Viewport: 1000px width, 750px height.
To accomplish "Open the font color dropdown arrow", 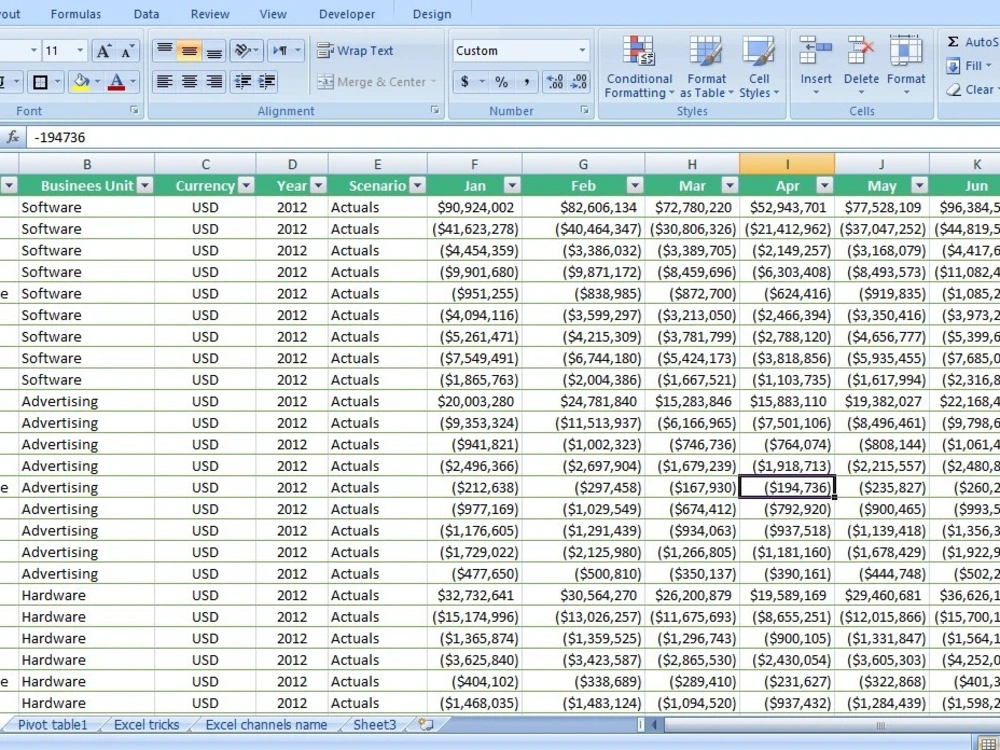I will 133,82.
